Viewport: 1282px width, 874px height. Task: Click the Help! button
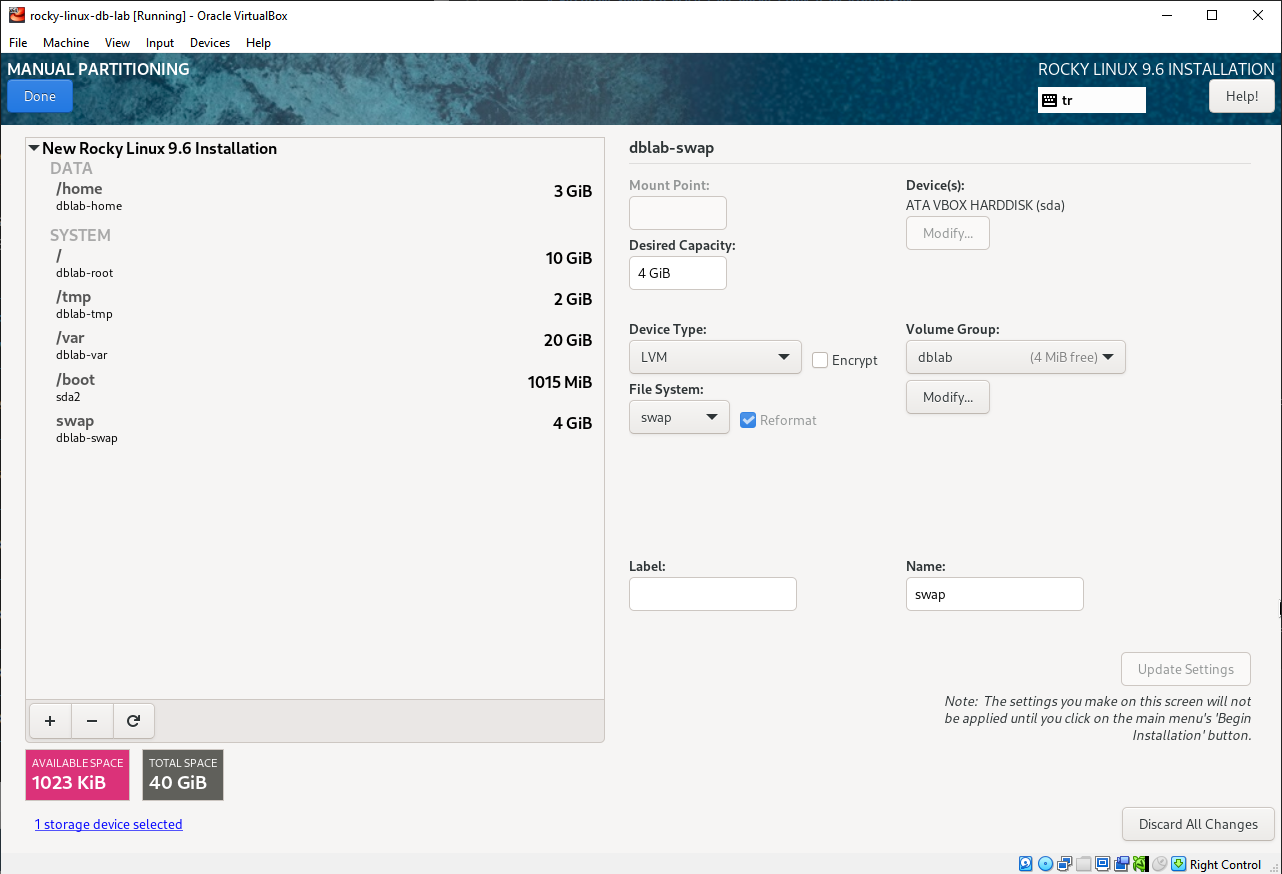pos(1242,97)
